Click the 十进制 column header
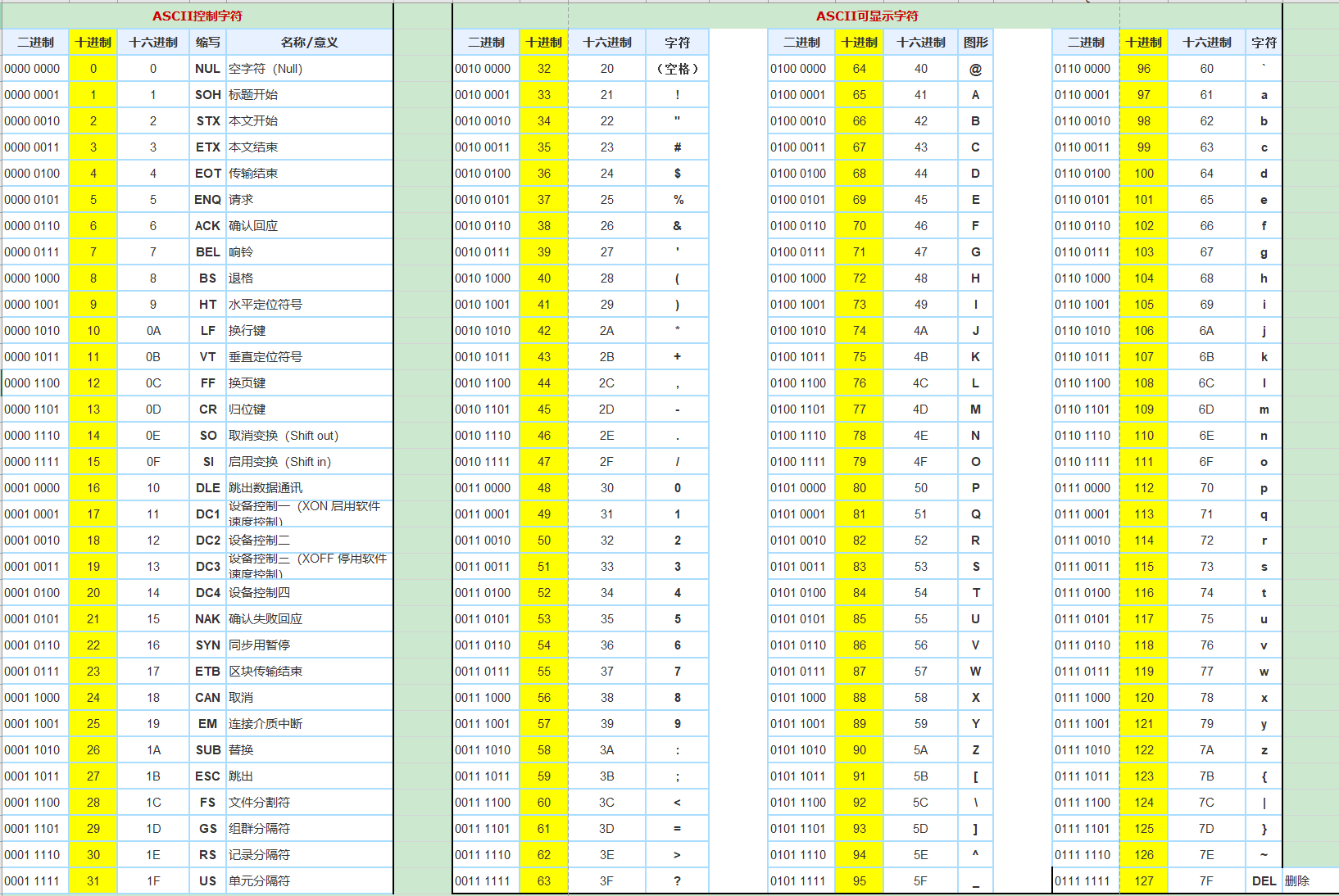The width and height of the screenshot is (1339, 896). [x=93, y=42]
